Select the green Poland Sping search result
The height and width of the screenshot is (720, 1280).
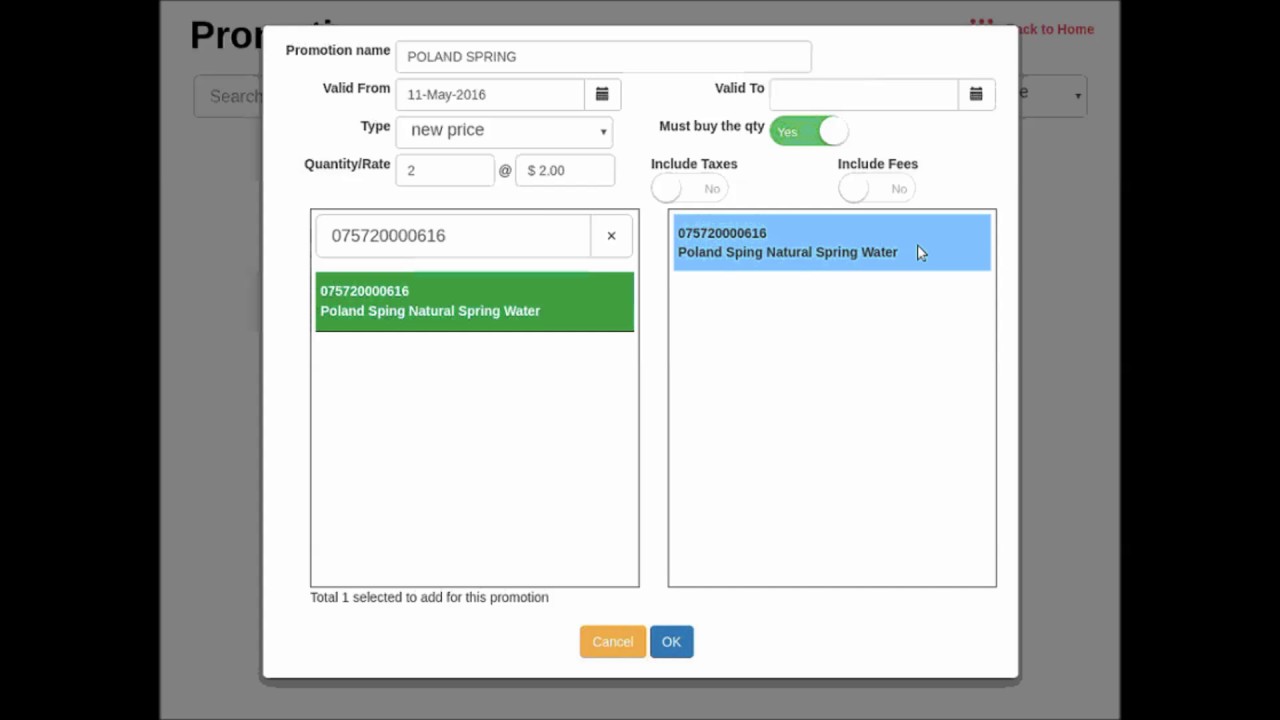tap(475, 301)
